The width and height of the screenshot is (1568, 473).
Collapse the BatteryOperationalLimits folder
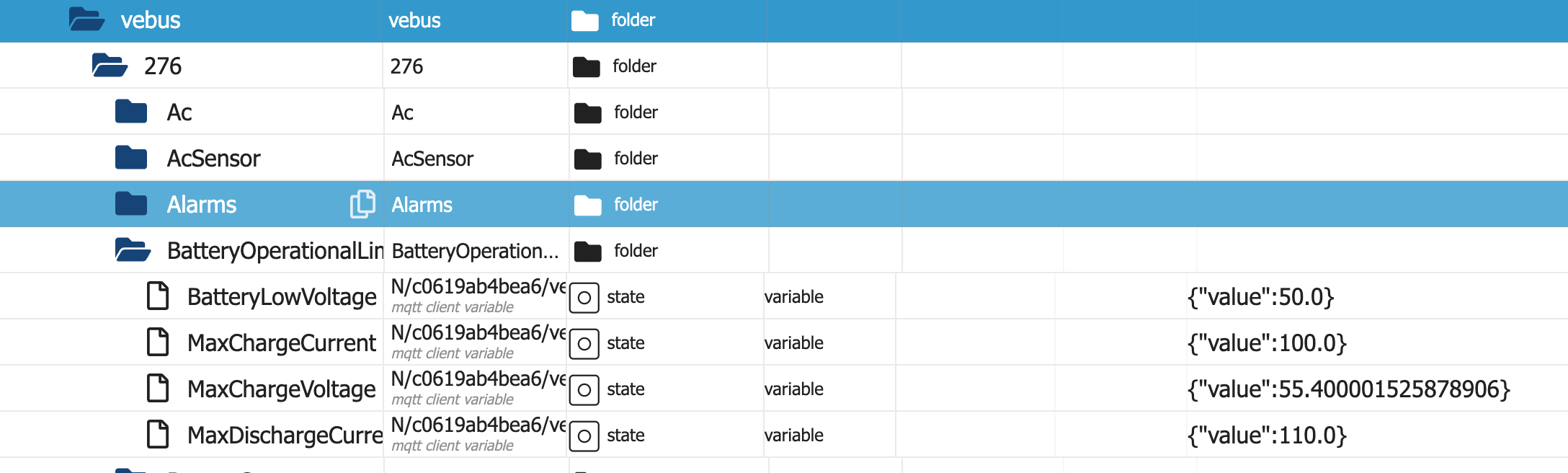coord(133,250)
